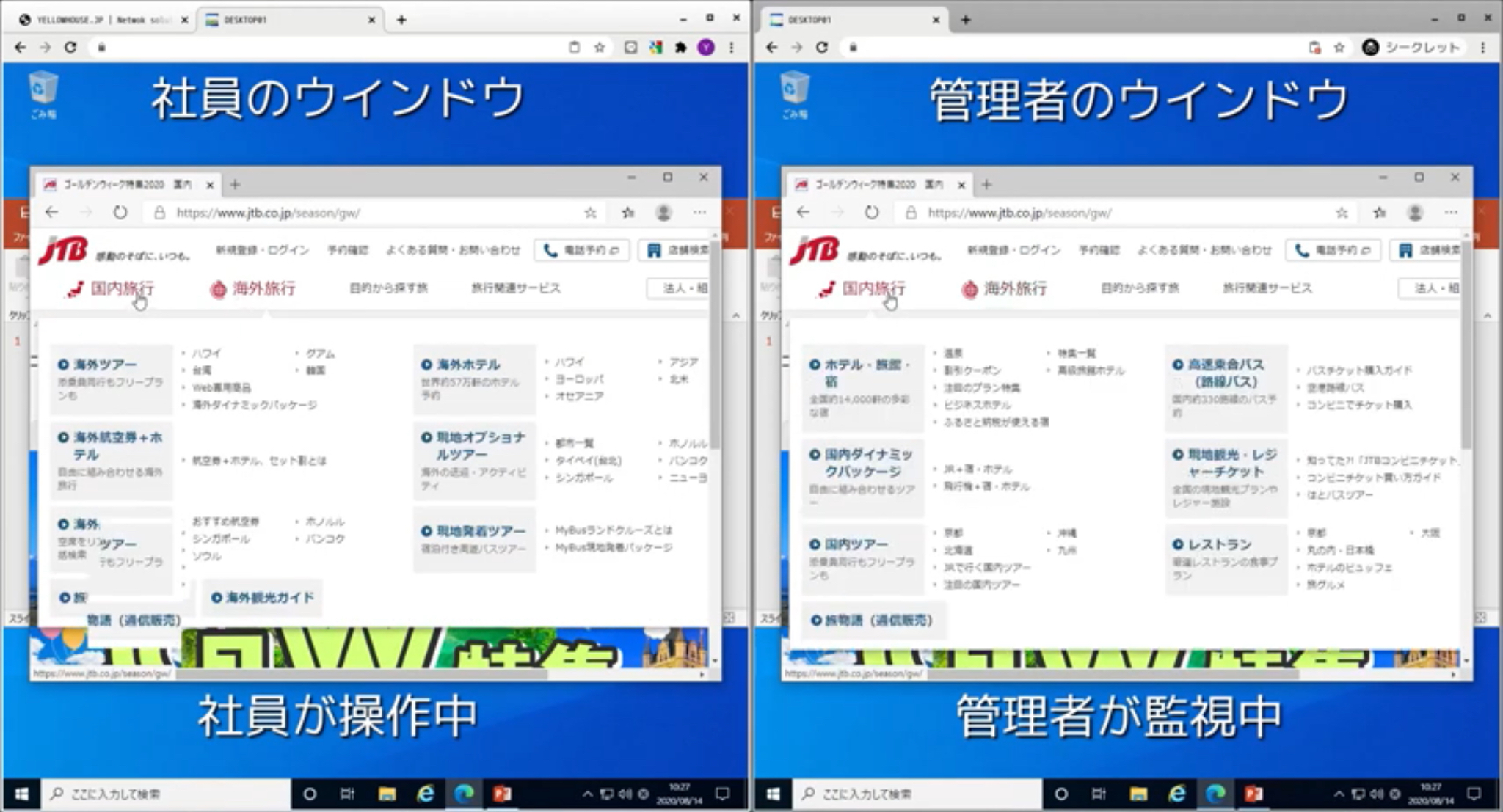Viewport: 1503px width, 812px height.
Task: Open レストラン card in administrator window
Action: 1226,559
